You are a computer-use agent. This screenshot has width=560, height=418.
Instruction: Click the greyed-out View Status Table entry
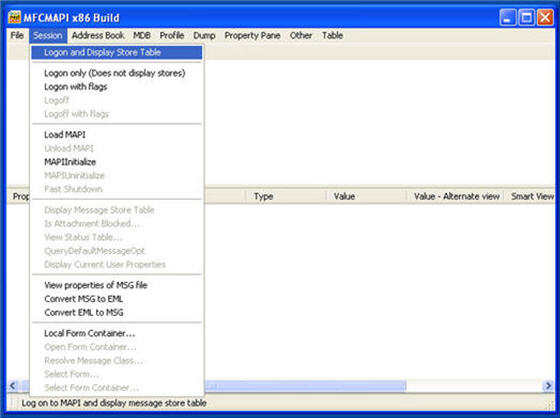[x=117, y=237]
